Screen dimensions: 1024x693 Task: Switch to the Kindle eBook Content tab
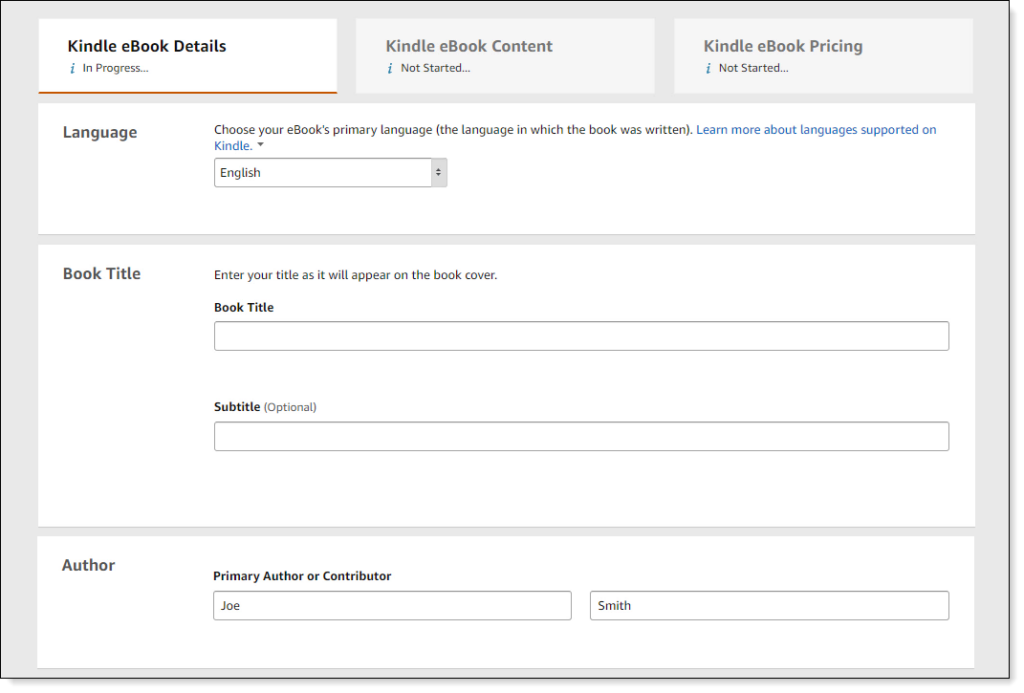click(x=469, y=46)
